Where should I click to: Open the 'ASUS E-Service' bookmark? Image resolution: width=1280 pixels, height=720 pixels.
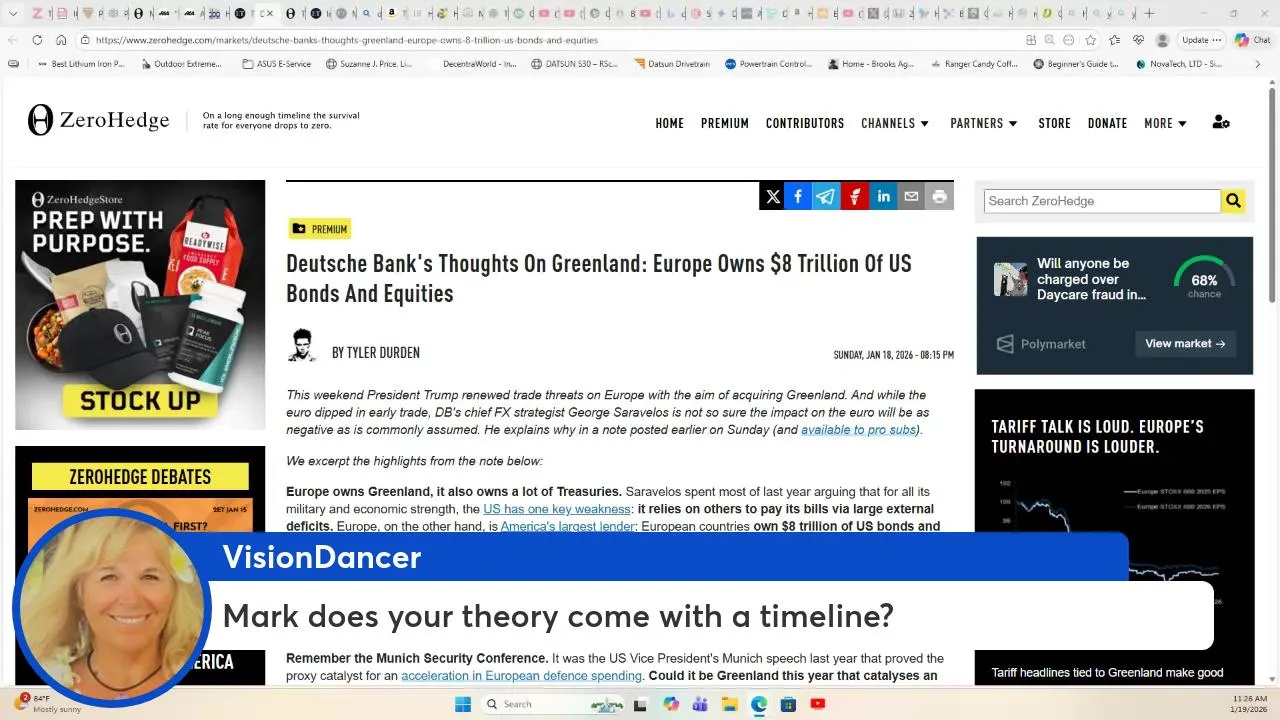click(x=277, y=63)
